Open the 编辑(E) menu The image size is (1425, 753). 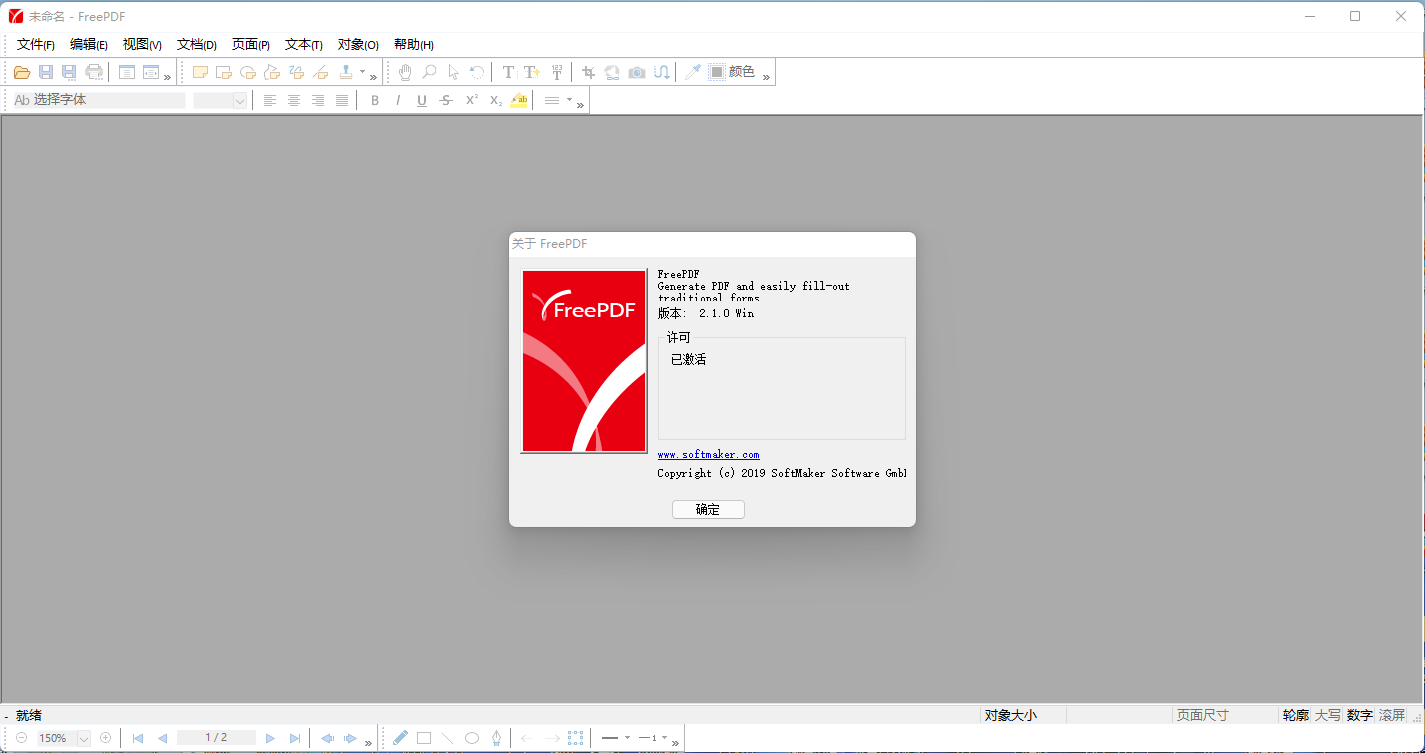coord(89,45)
